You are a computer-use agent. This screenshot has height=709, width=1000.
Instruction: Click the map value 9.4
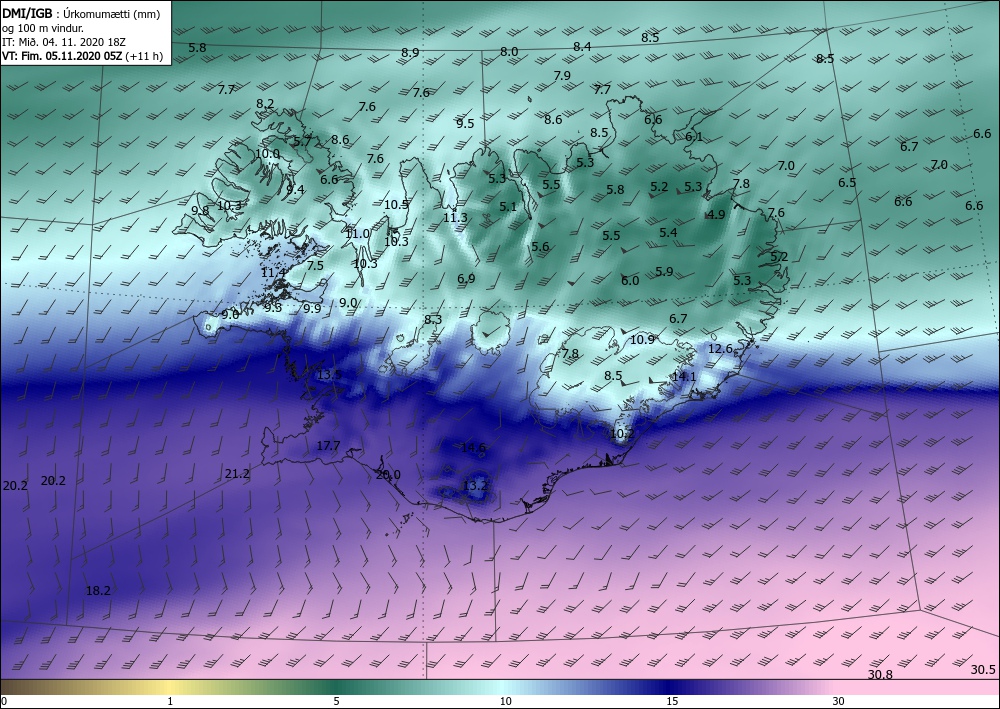pyautogui.click(x=295, y=189)
